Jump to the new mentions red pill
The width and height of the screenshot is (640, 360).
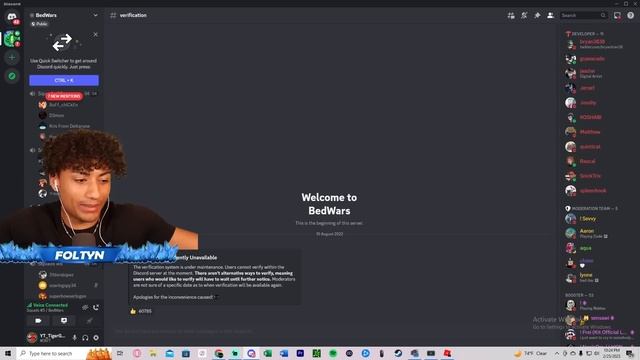64,96
